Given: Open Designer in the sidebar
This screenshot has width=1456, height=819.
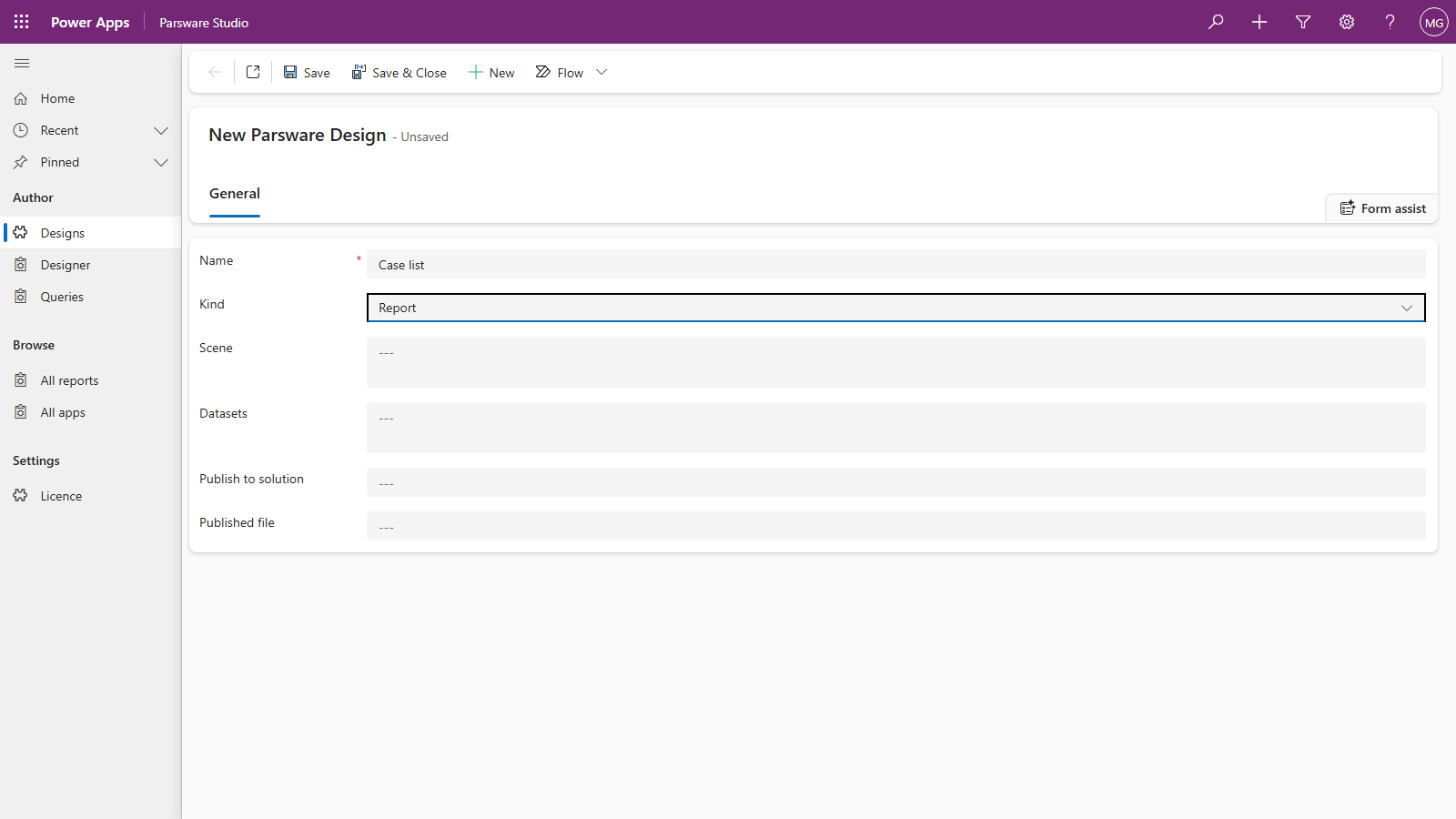Looking at the screenshot, I should click(91, 265).
